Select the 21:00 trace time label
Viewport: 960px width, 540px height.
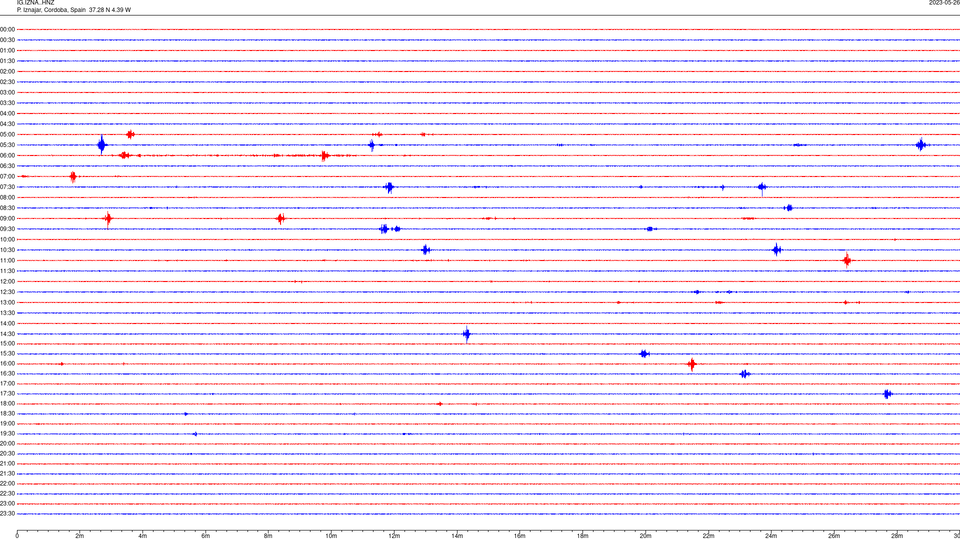(x=7, y=463)
